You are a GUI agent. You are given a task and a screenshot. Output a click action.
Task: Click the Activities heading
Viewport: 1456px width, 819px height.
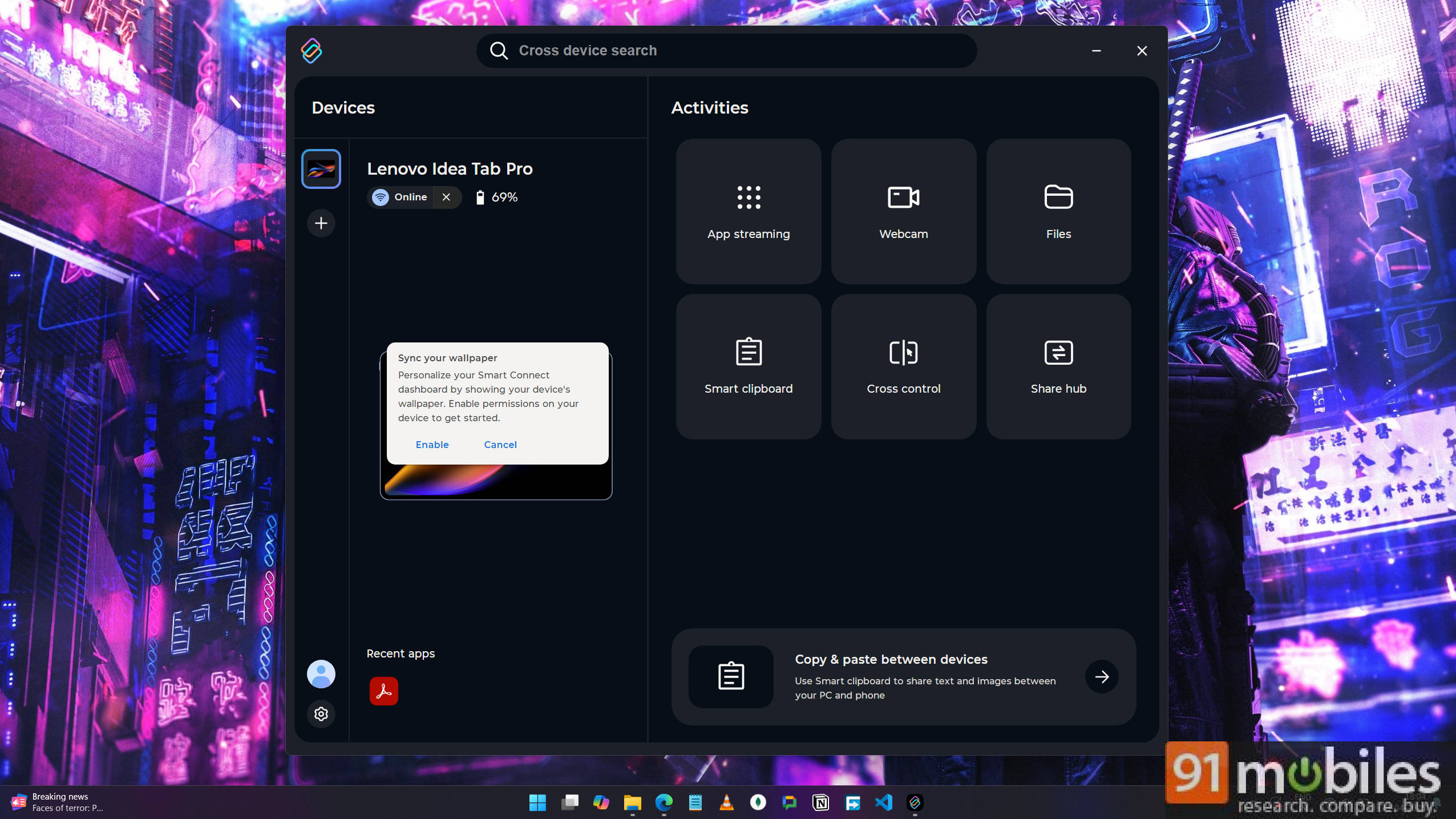[709, 108]
